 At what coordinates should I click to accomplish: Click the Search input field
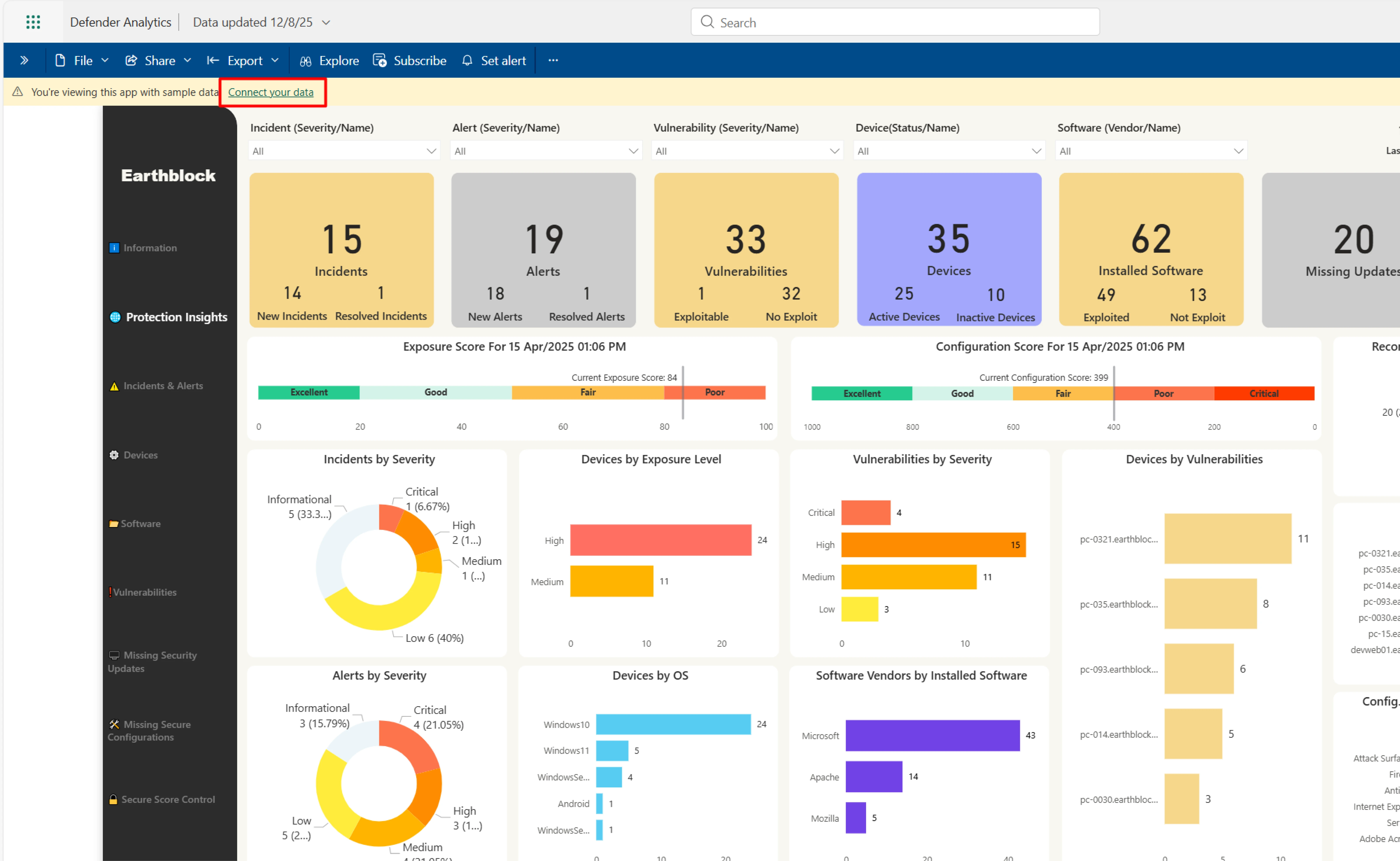click(x=905, y=22)
